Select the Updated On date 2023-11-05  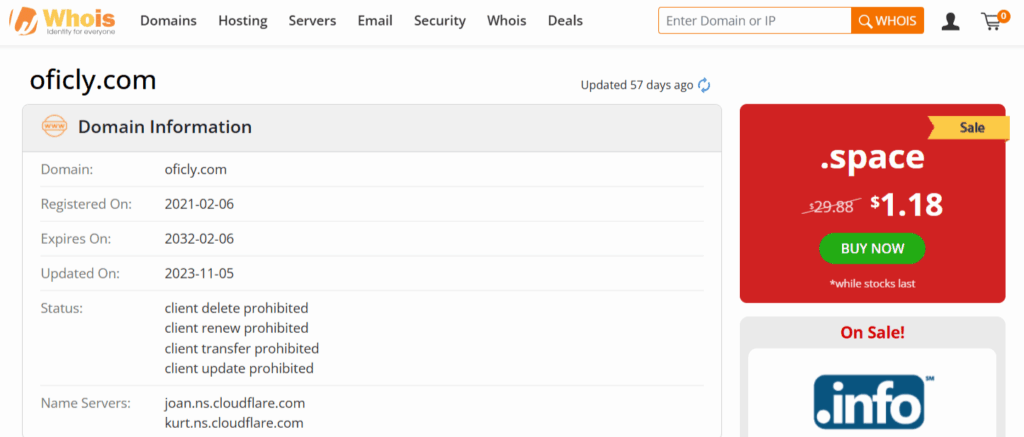coord(199,274)
